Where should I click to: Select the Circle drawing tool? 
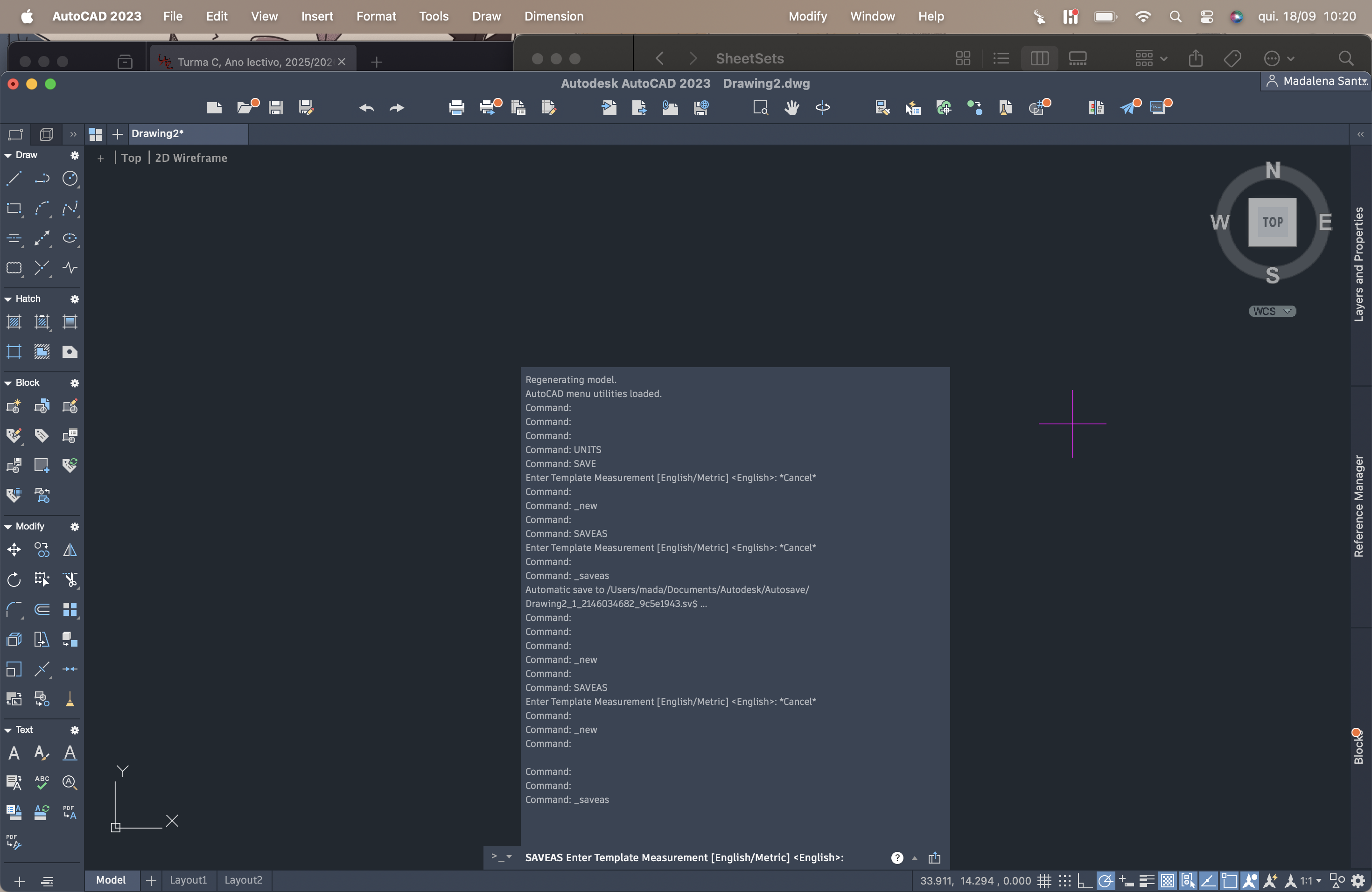pos(70,179)
